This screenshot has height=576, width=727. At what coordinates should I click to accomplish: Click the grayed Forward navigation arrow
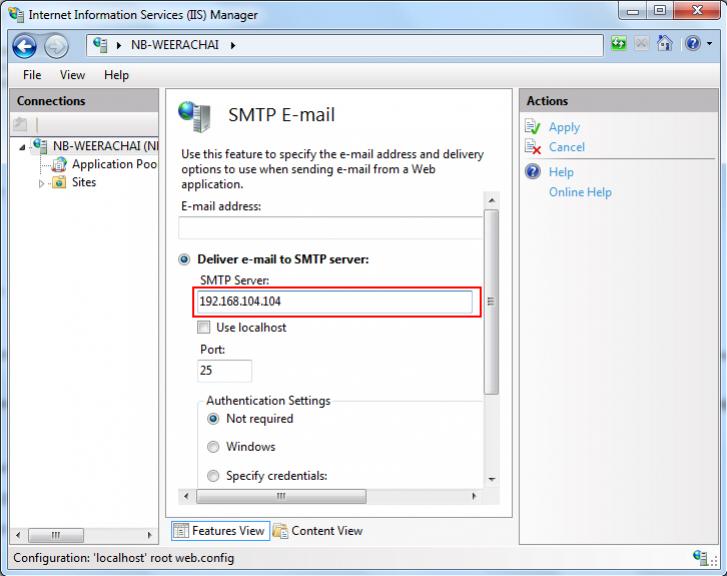click(56, 46)
